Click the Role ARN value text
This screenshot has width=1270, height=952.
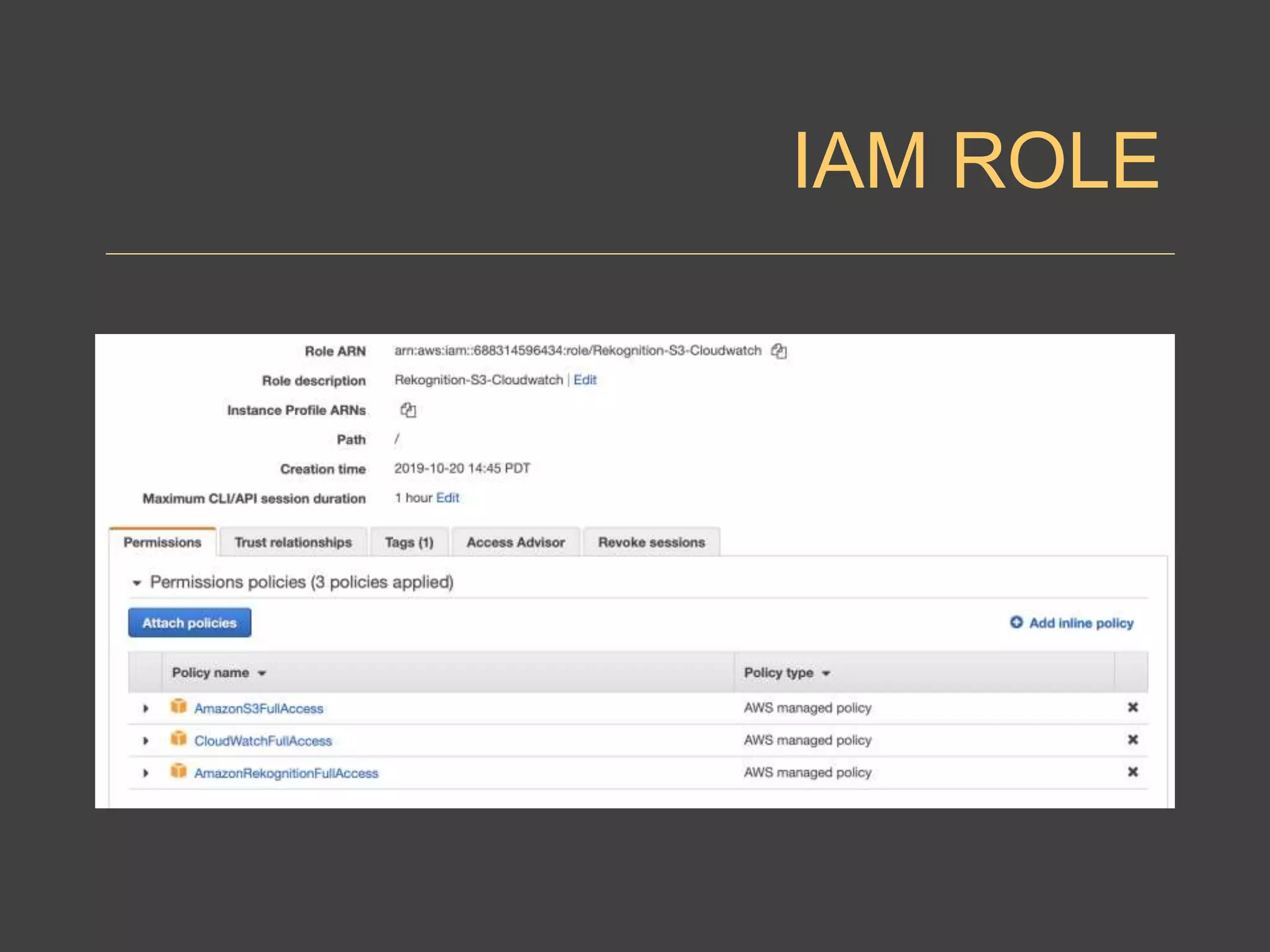[x=577, y=351]
